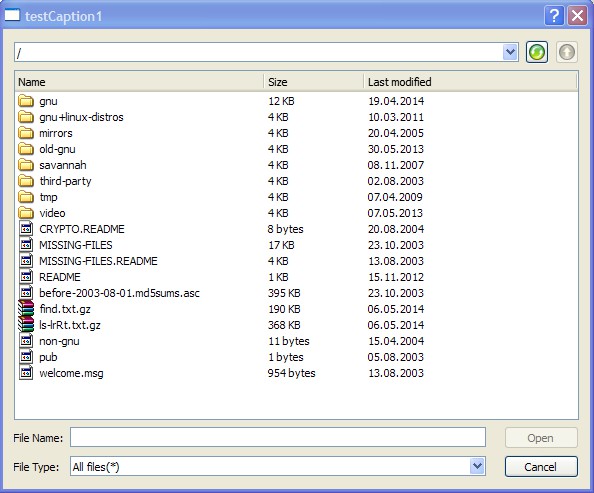The width and height of the screenshot is (594, 493).
Task: Select the gnu folder icon
Action: pos(26,101)
